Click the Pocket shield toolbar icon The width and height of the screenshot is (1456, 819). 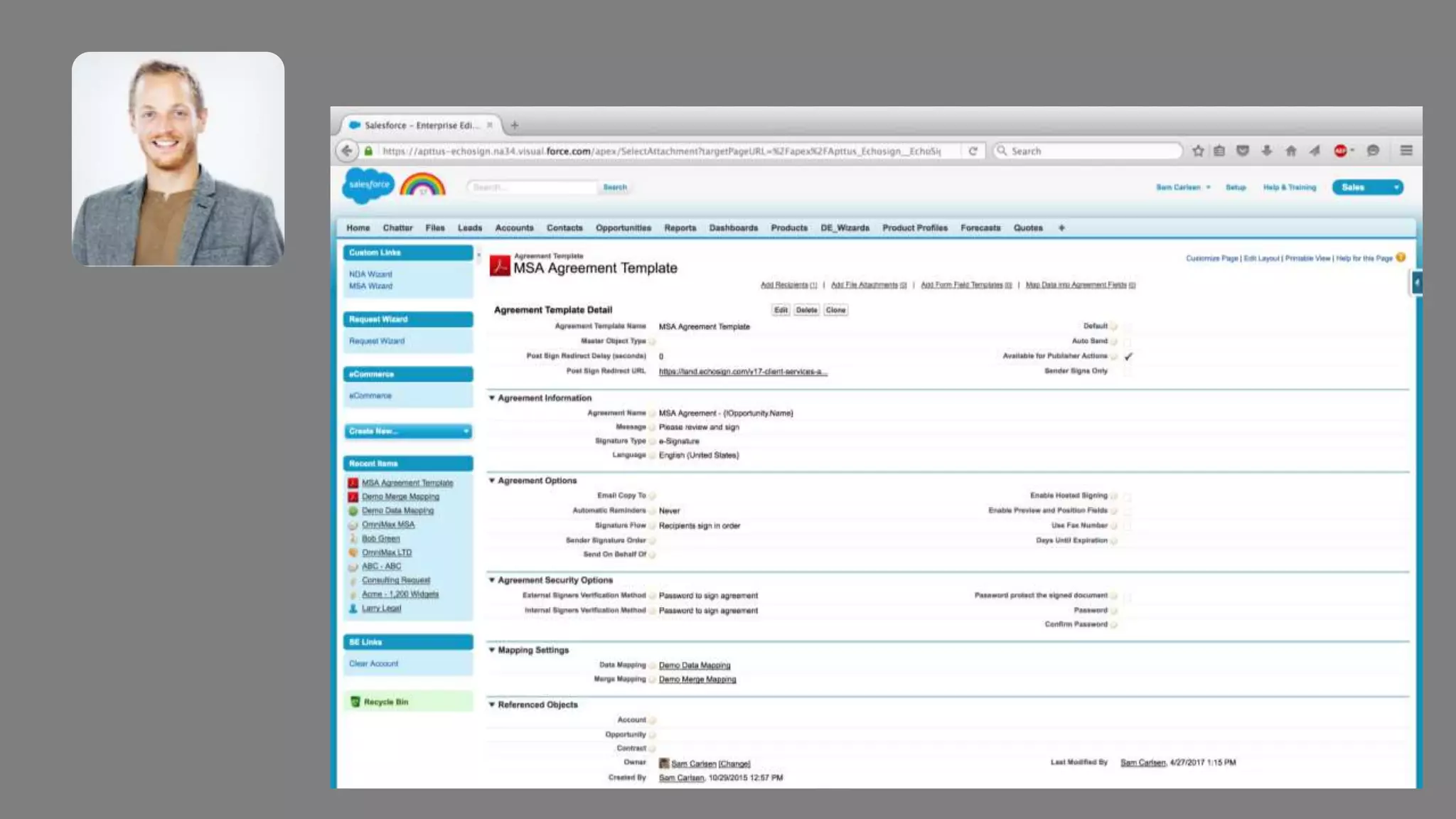pyautogui.click(x=1243, y=151)
